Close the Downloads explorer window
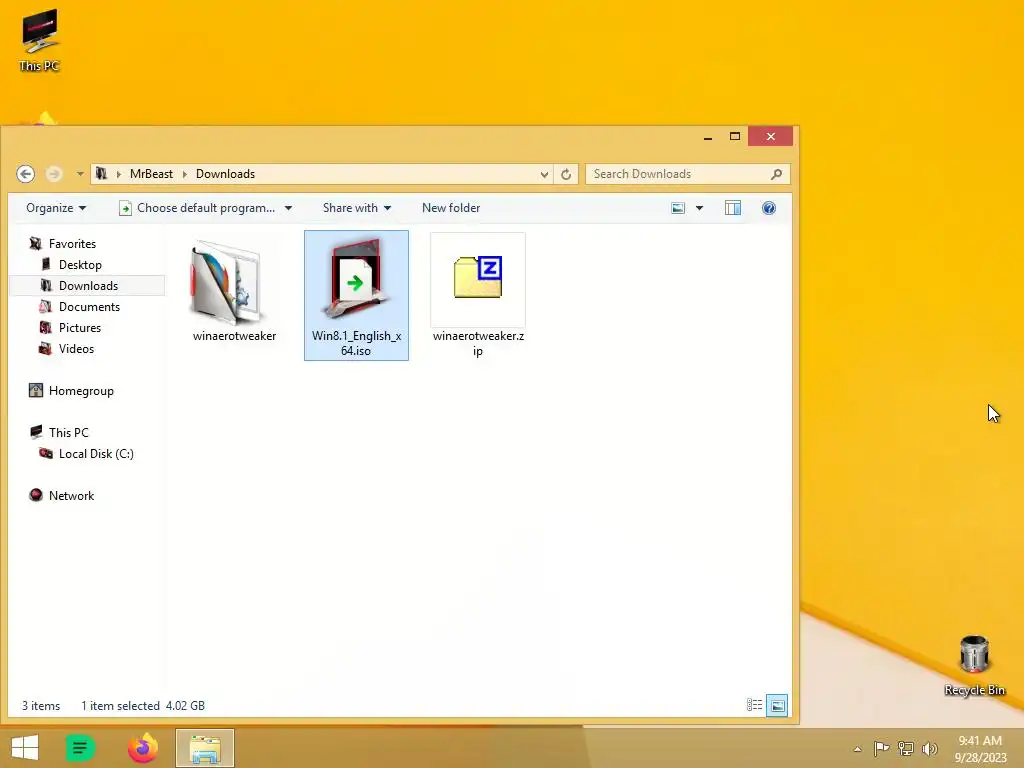 pos(771,136)
